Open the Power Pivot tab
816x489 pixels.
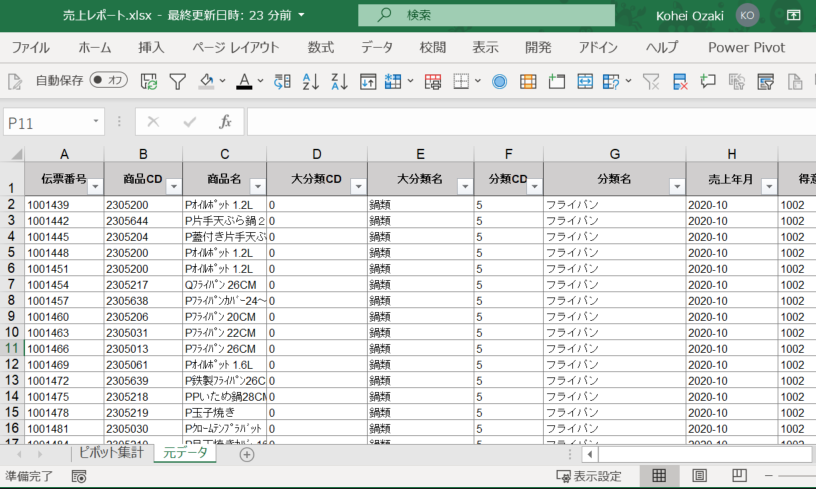(746, 47)
